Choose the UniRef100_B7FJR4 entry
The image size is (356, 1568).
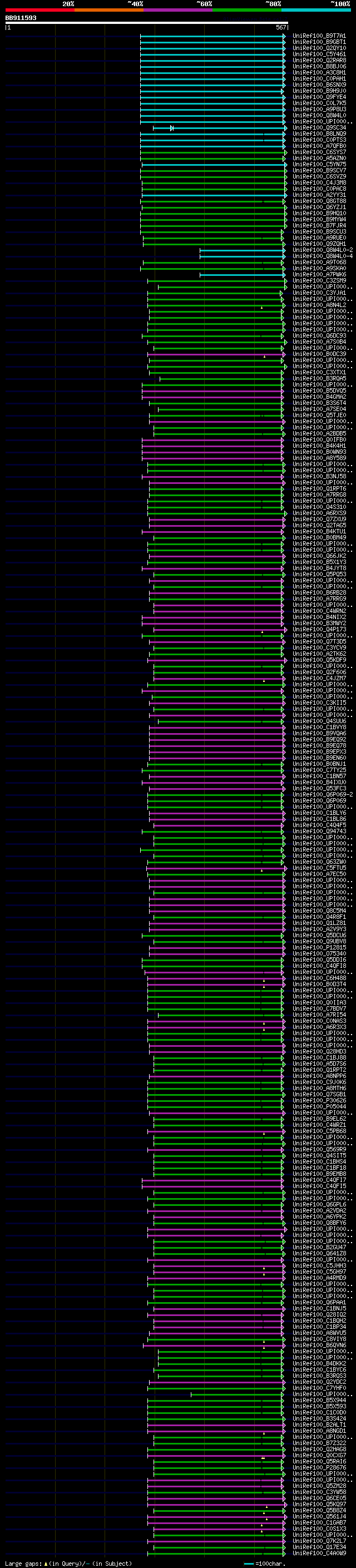(319, 225)
